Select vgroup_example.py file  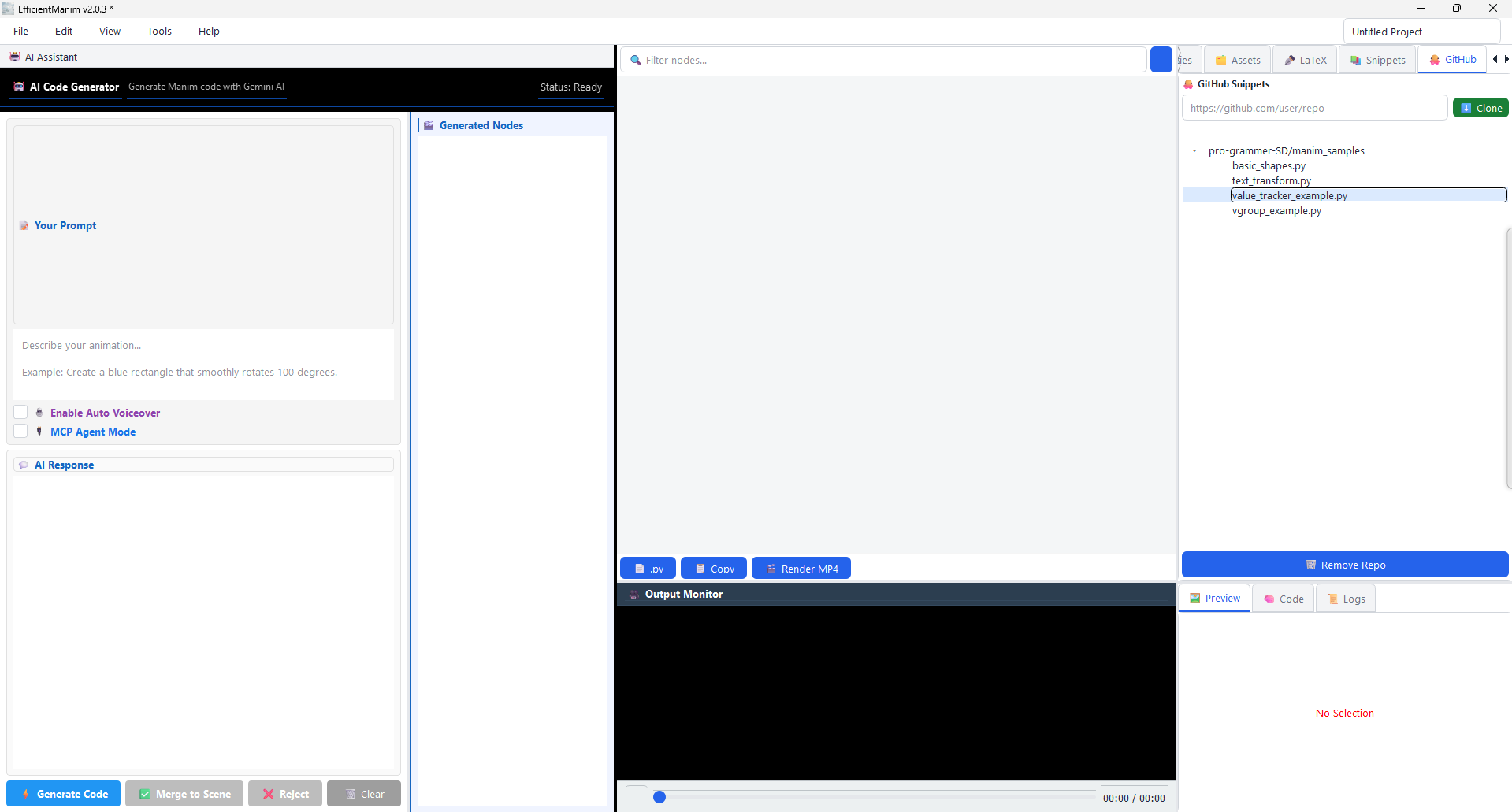[1276, 210]
